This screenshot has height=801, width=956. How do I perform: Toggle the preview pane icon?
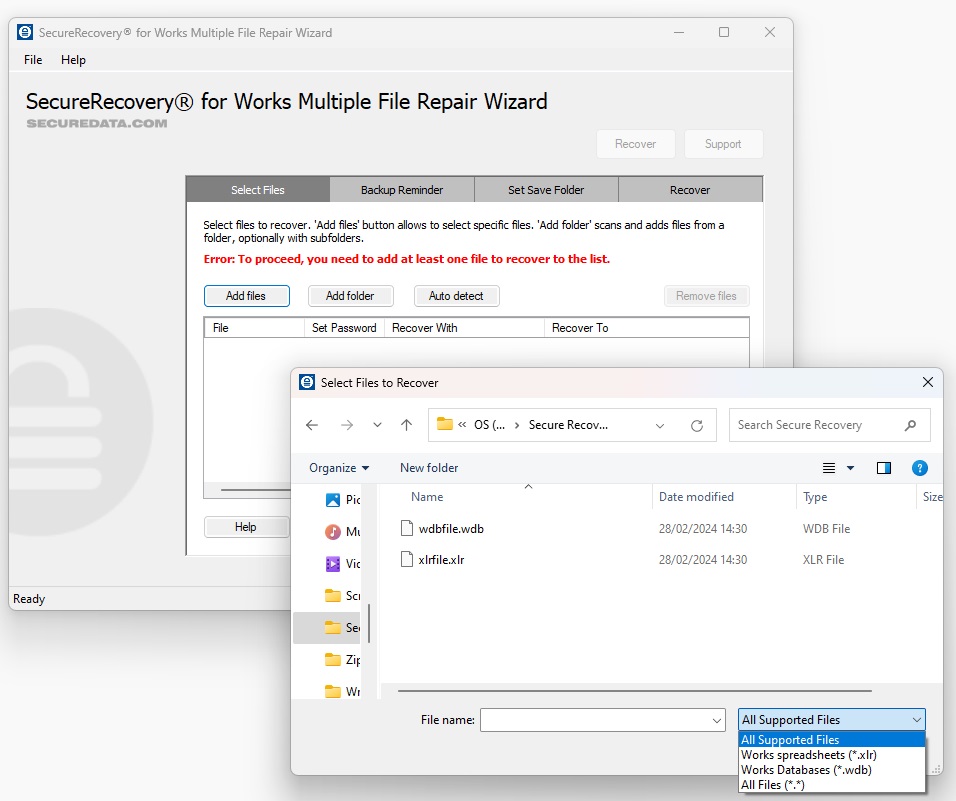tap(883, 468)
